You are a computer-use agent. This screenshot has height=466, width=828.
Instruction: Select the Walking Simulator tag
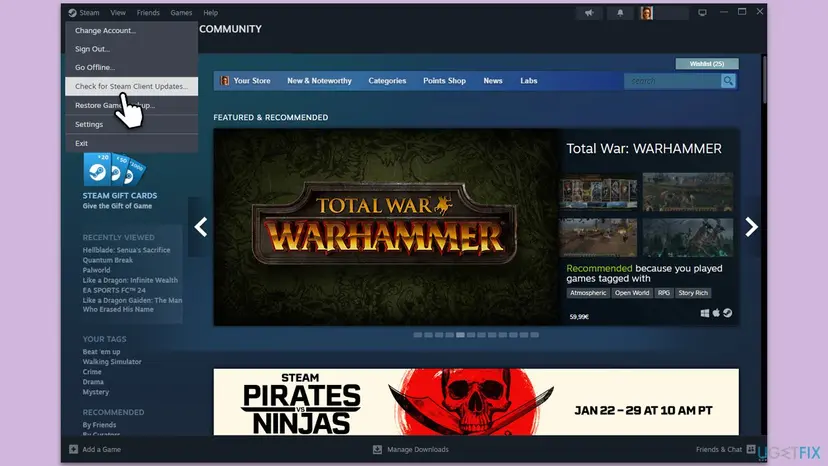pos(112,362)
